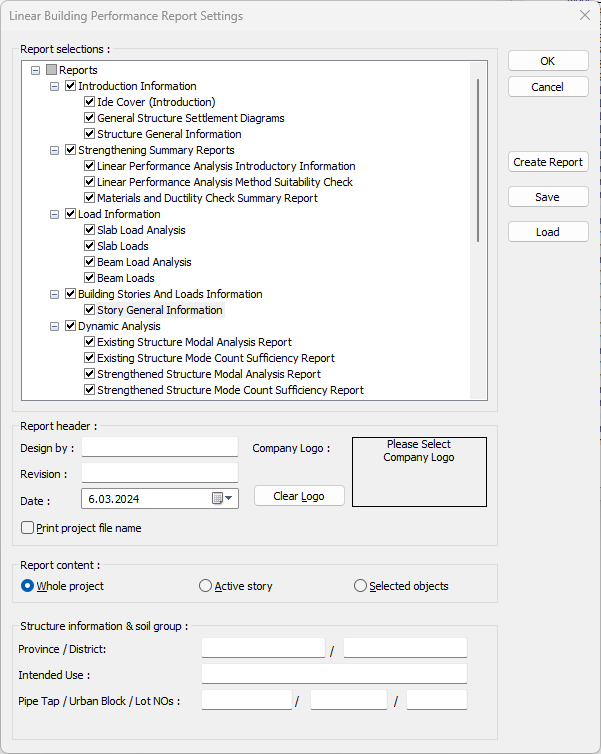Uncheck Linear Performance Analysis Introductory Information

click(x=89, y=165)
